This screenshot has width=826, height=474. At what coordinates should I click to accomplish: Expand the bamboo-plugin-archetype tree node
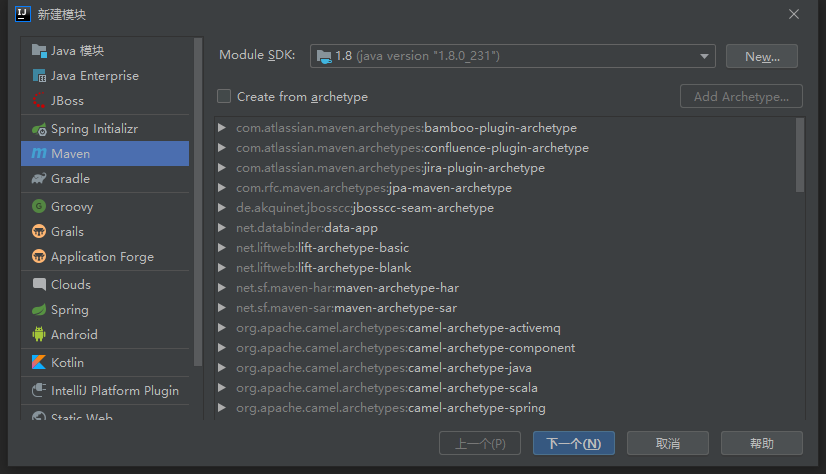[222, 128]
